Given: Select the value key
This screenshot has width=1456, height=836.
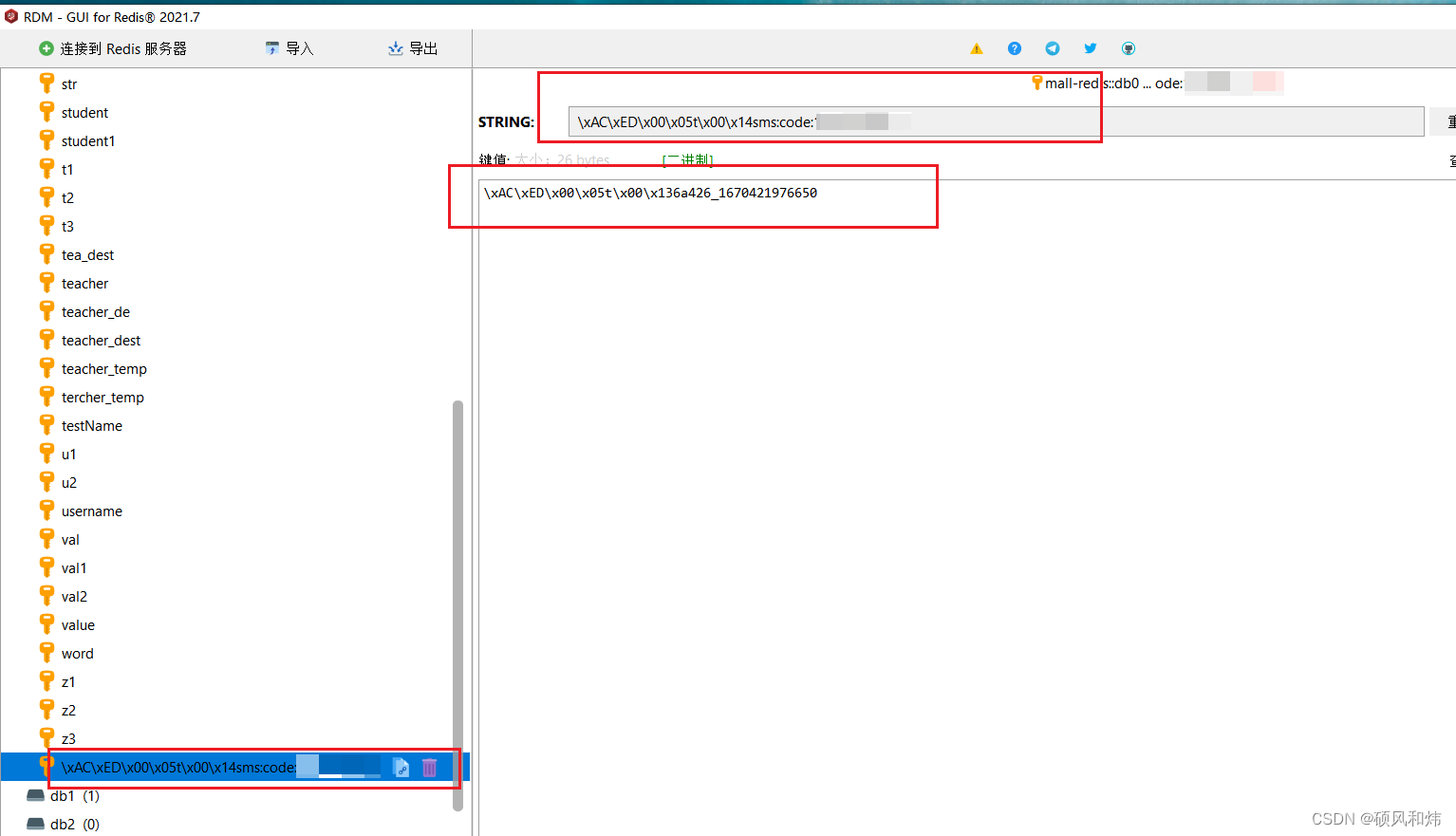Looking at the screenshot, I should 78,625.
